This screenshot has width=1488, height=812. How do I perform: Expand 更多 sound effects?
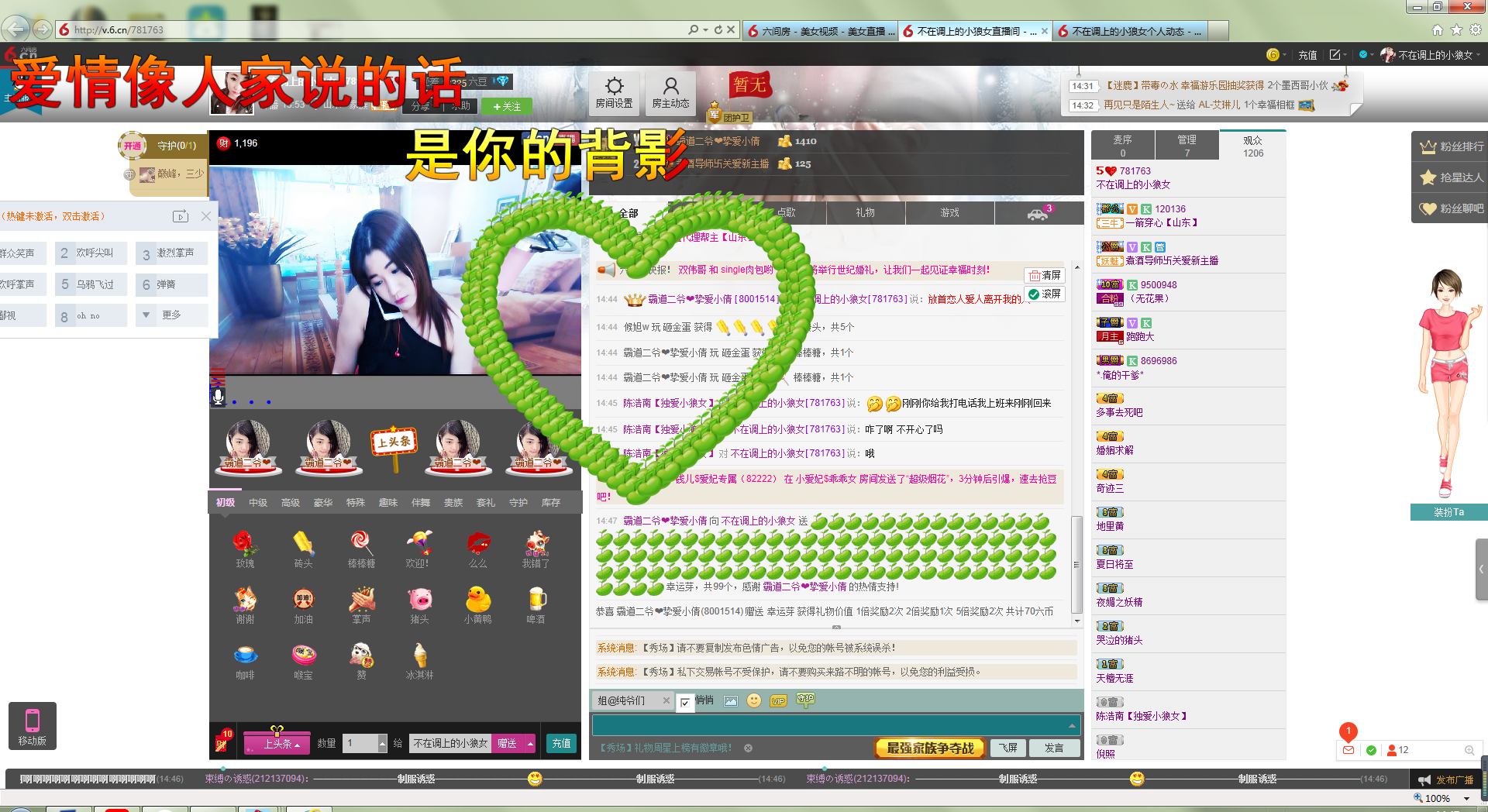pos(171,315)
